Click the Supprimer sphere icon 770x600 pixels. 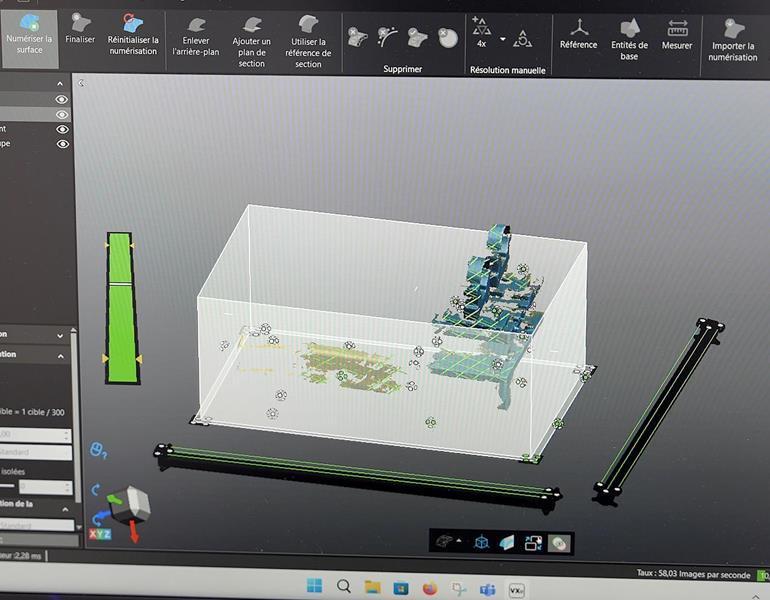point(447,38)
